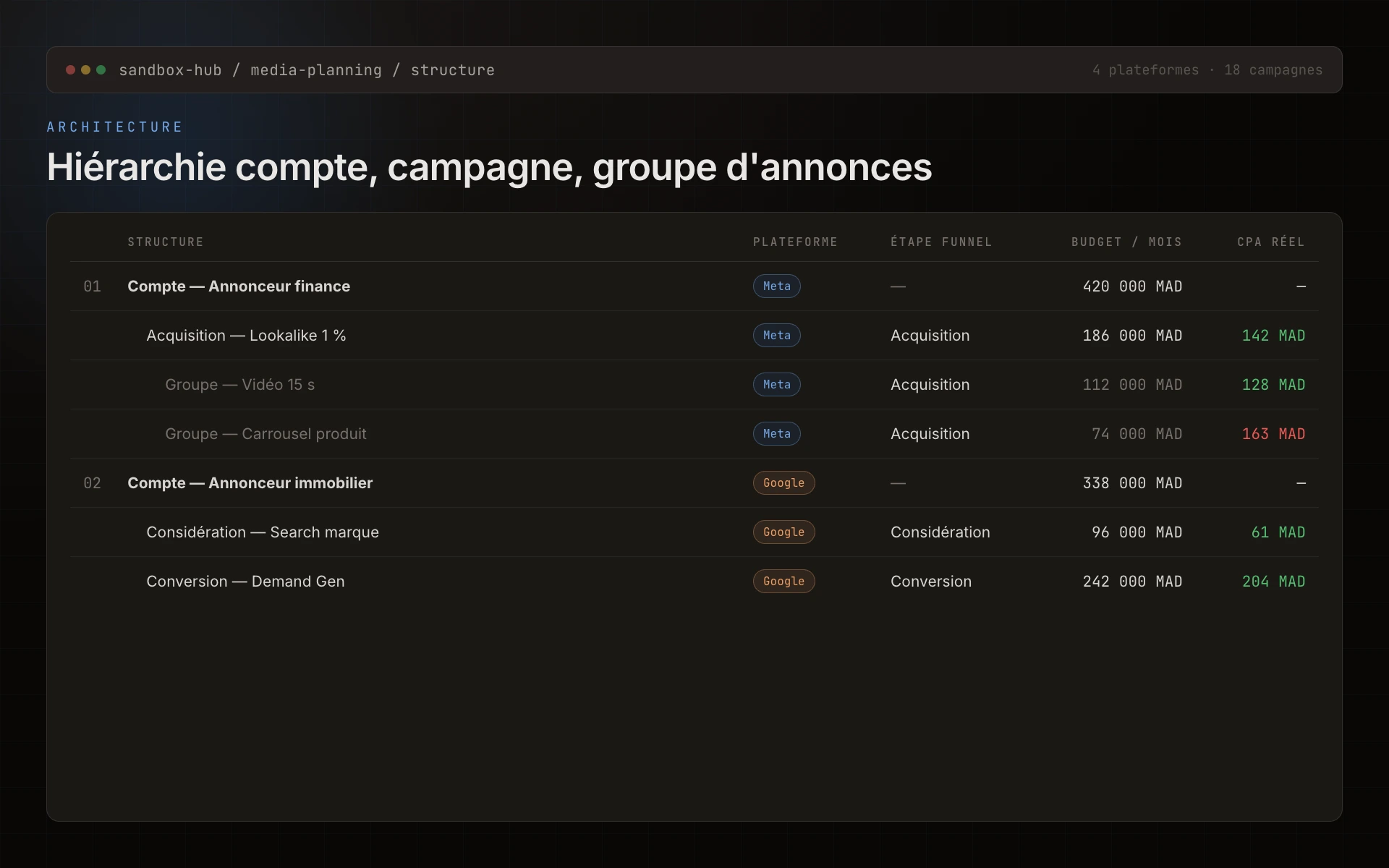Click the Conversion funnel stage cell
This screenshot has height=868, width=1389.
point(930,582)
